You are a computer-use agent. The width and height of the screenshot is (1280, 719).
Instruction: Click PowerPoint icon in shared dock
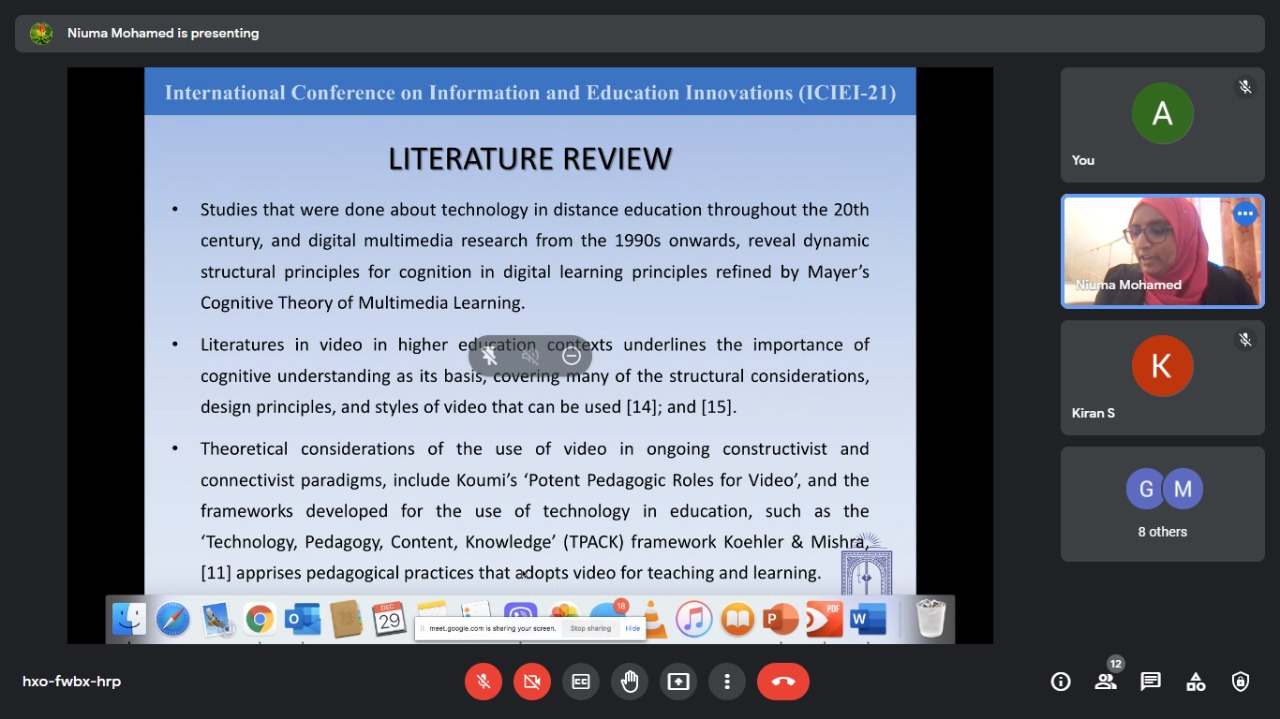pos(780,619)
